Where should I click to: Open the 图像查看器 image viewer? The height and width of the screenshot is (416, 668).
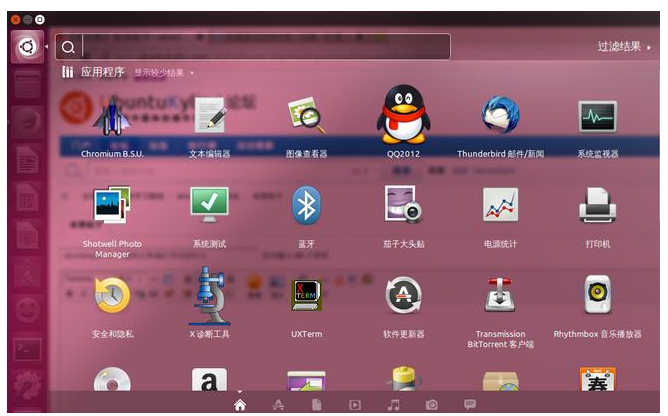(x=306, y=115)
